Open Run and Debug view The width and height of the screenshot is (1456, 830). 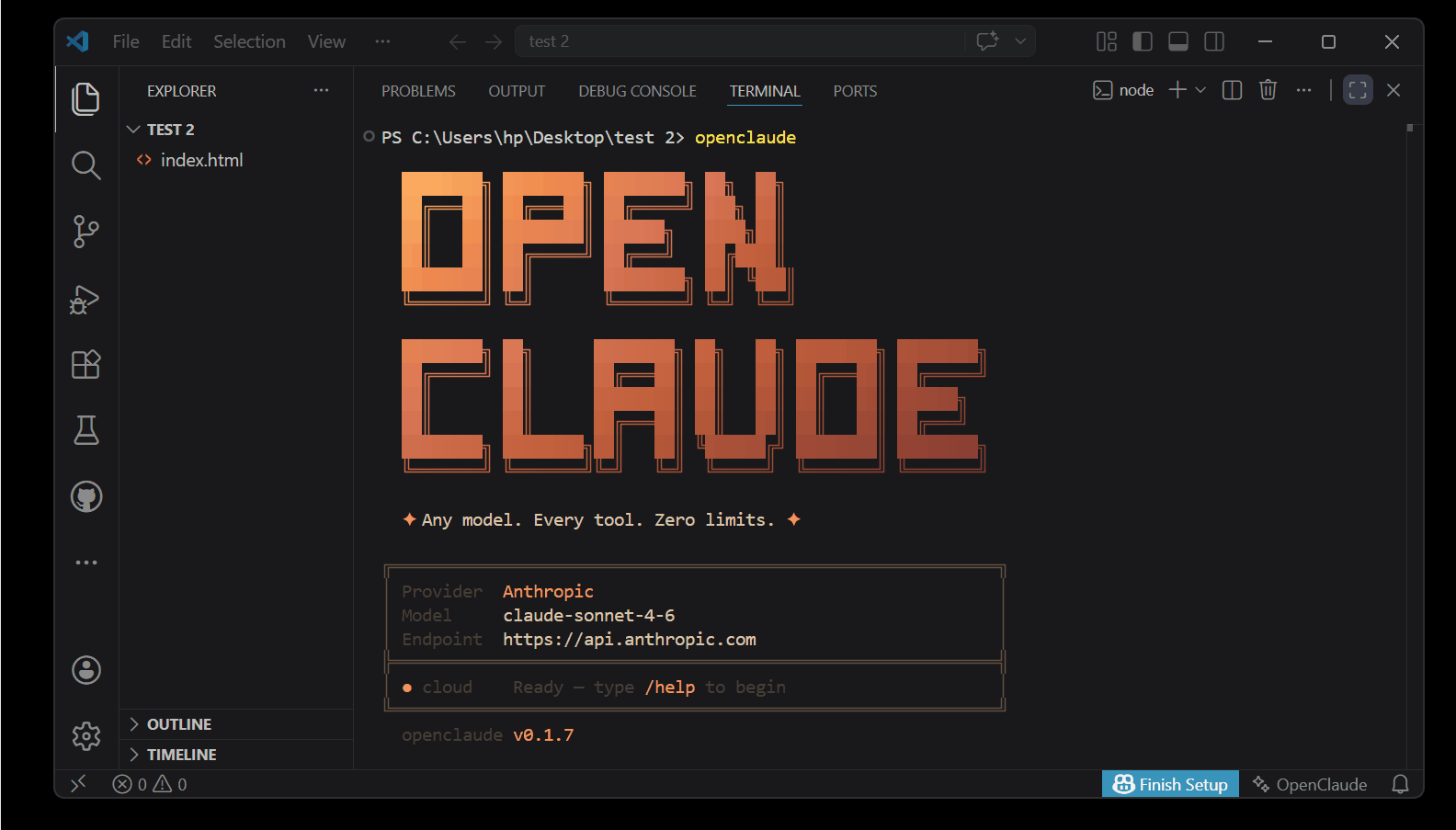coord(85,300)
